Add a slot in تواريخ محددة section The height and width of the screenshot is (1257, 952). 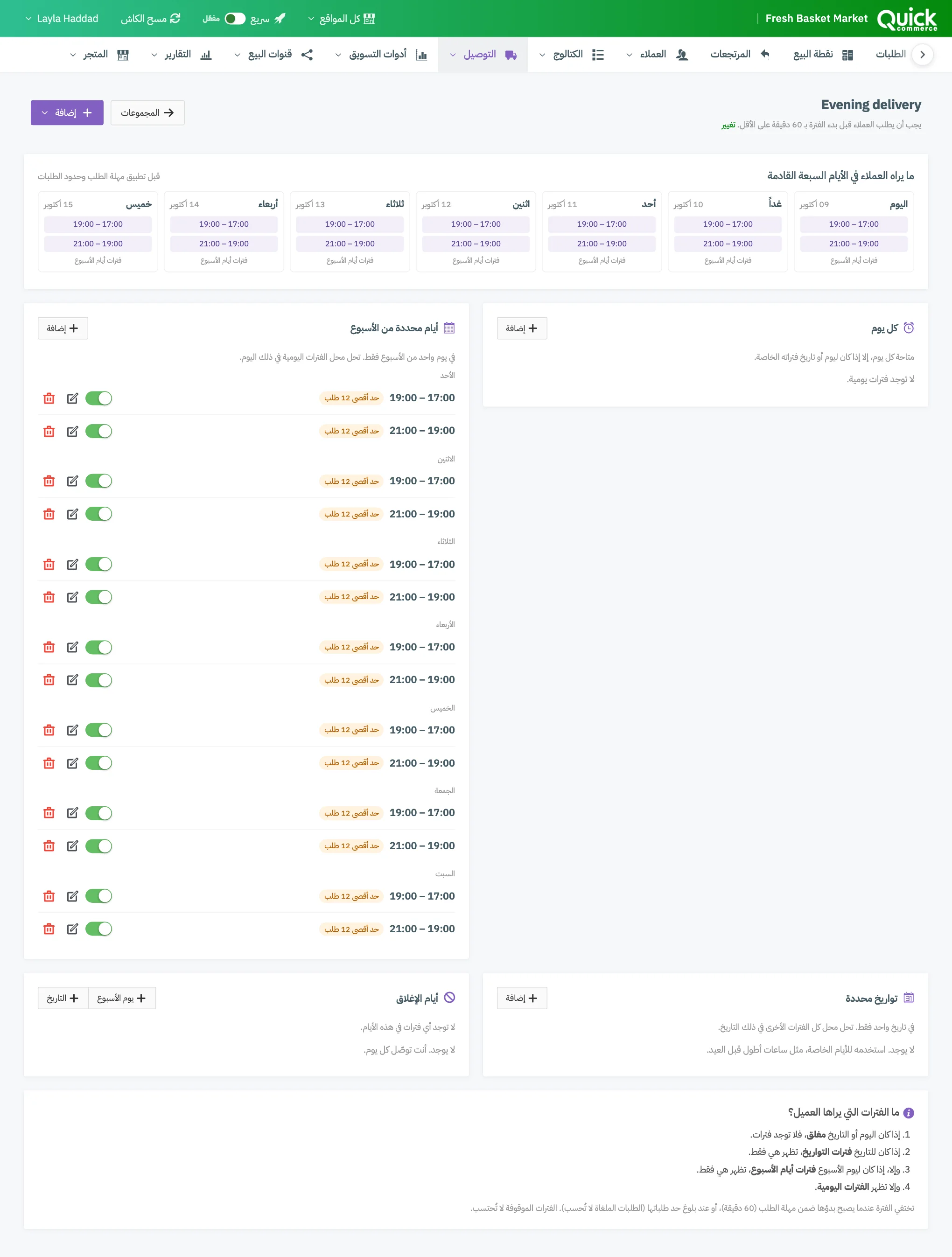point(522,998)
